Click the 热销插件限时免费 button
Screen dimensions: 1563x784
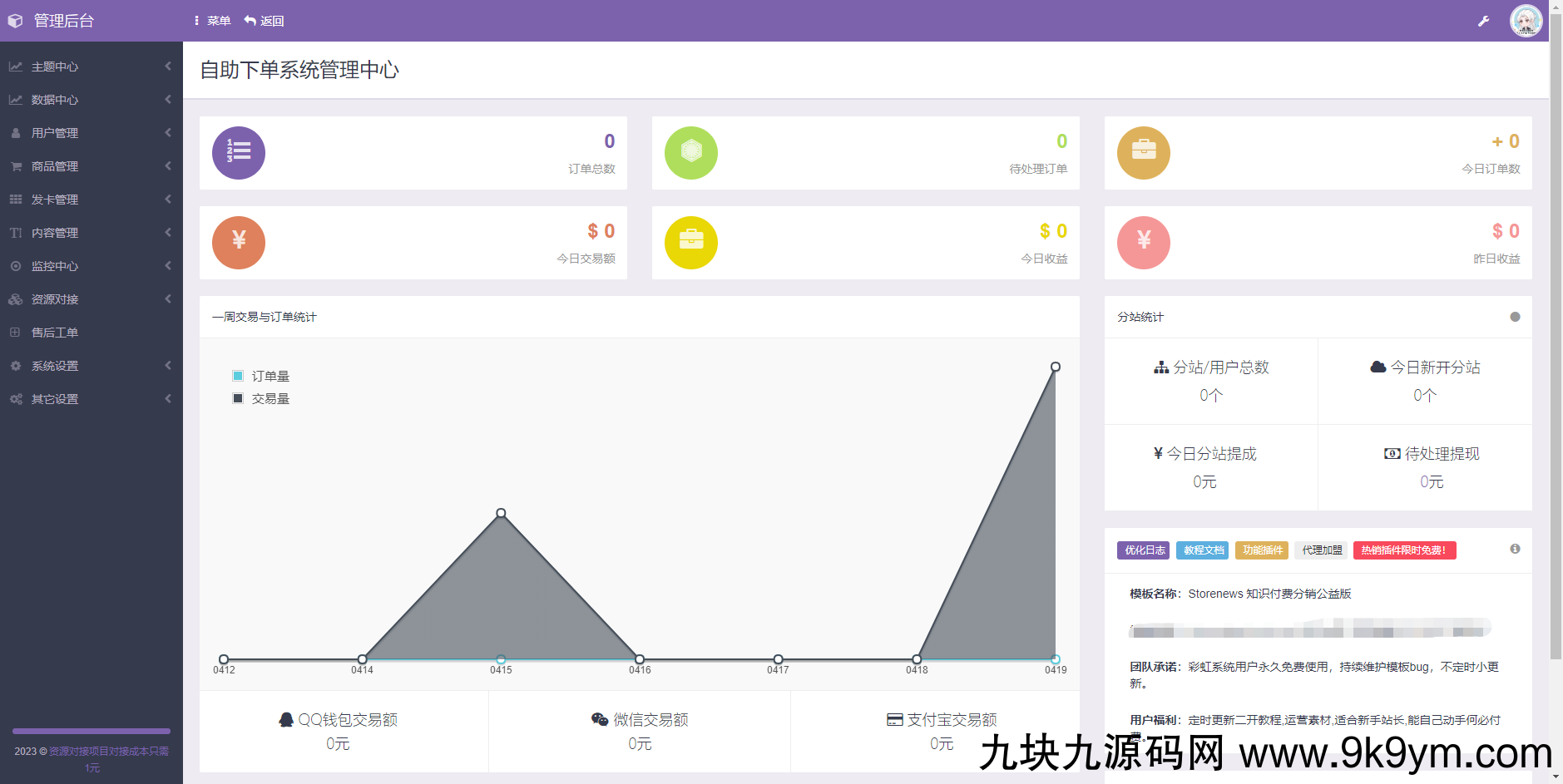tap(1404, 550)
